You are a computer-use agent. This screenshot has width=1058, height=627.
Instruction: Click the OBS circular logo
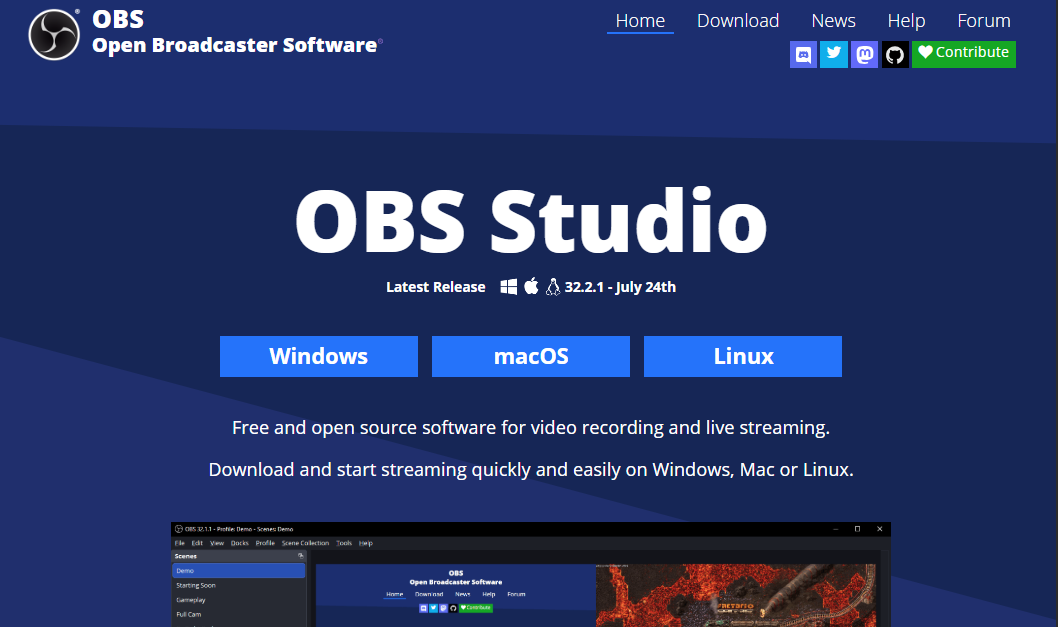click(x=54, y=34)
